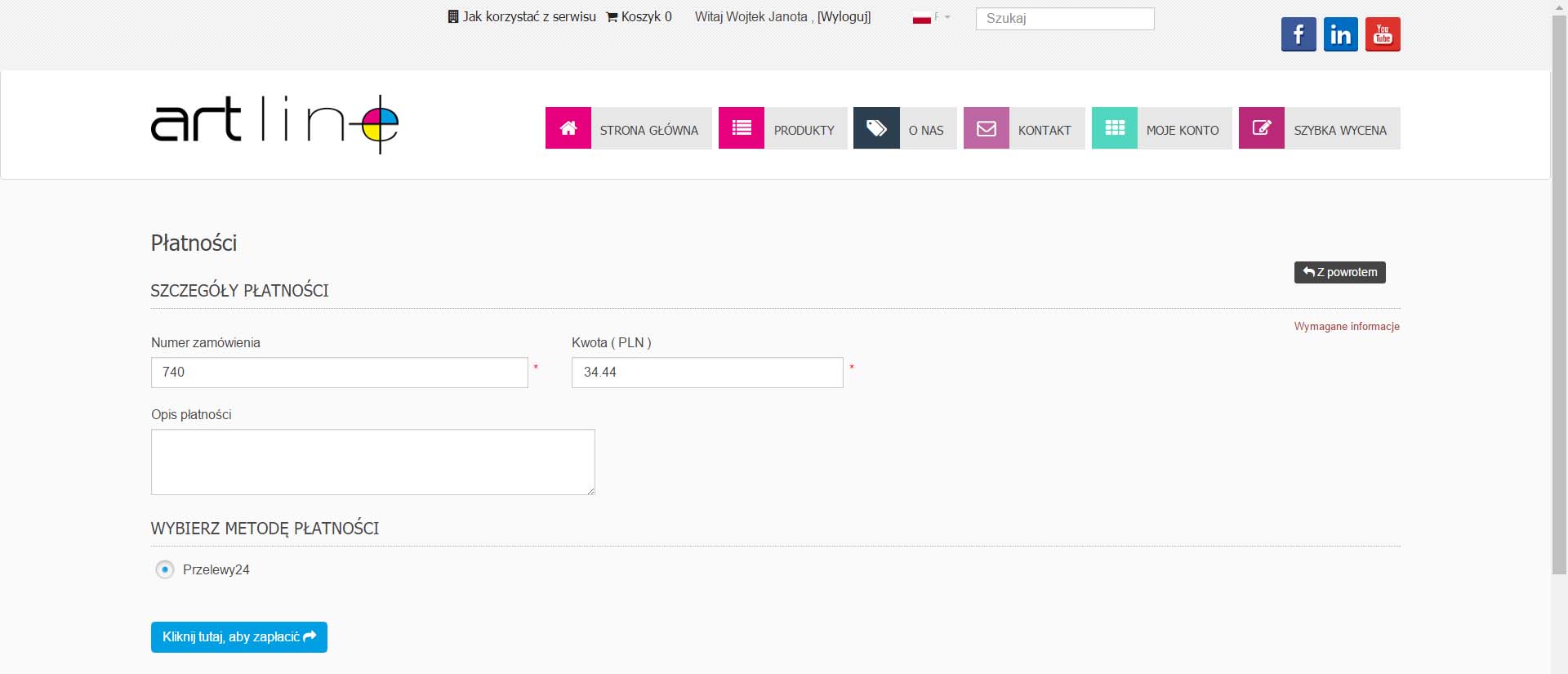The height and width of the screenshot is (674, 1568).
Task: Click inside the Opis płatności text area
Action: tap(372, 462)
